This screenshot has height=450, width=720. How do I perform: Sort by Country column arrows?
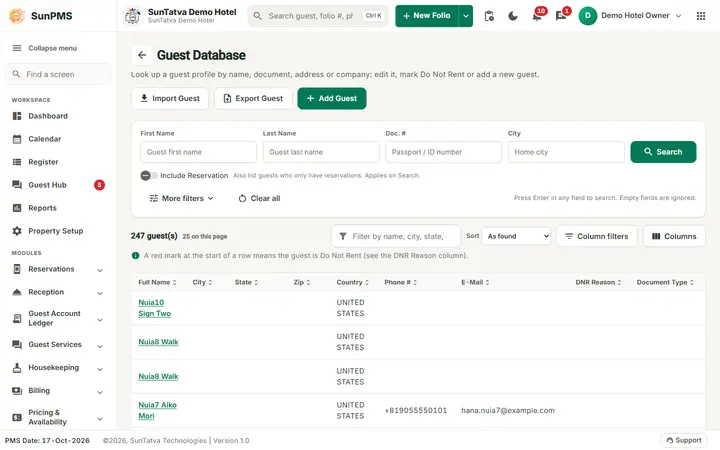click(x=367, y=282)
